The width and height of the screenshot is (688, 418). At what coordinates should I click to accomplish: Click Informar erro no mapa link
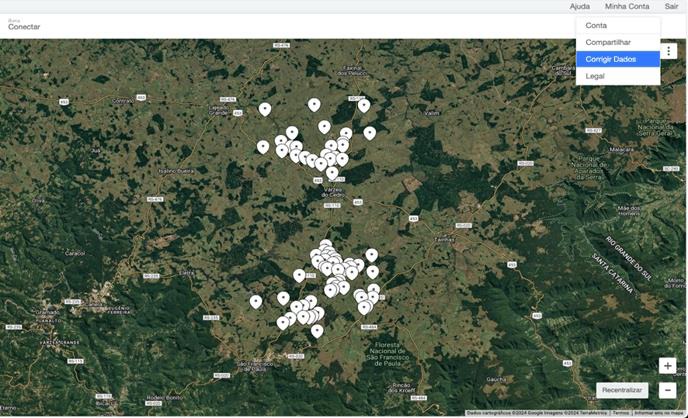pos(659,413)
